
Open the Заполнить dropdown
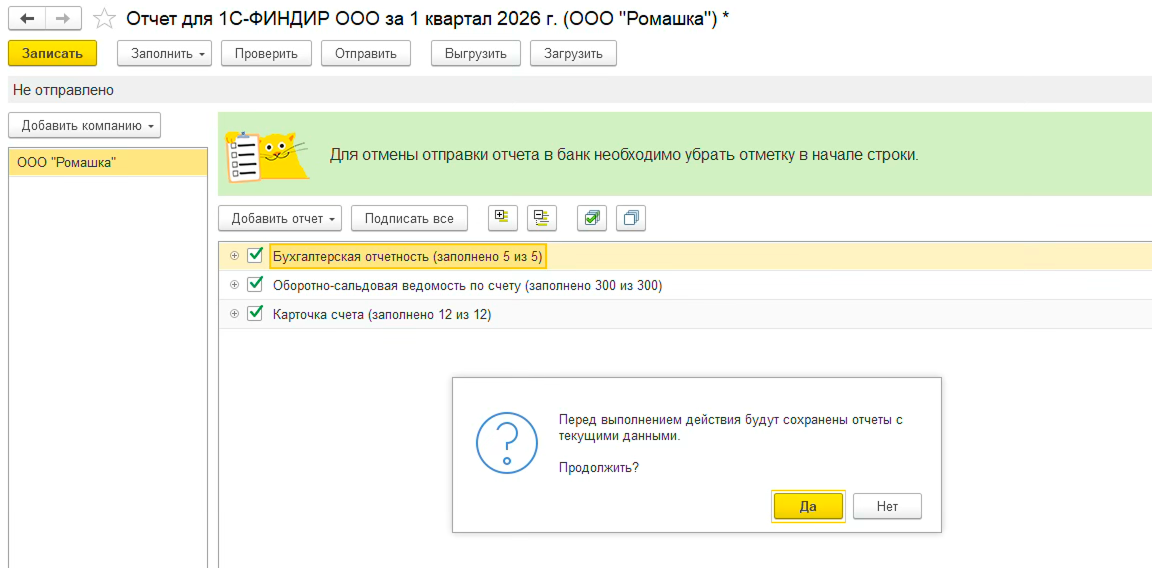pos(165,54)
